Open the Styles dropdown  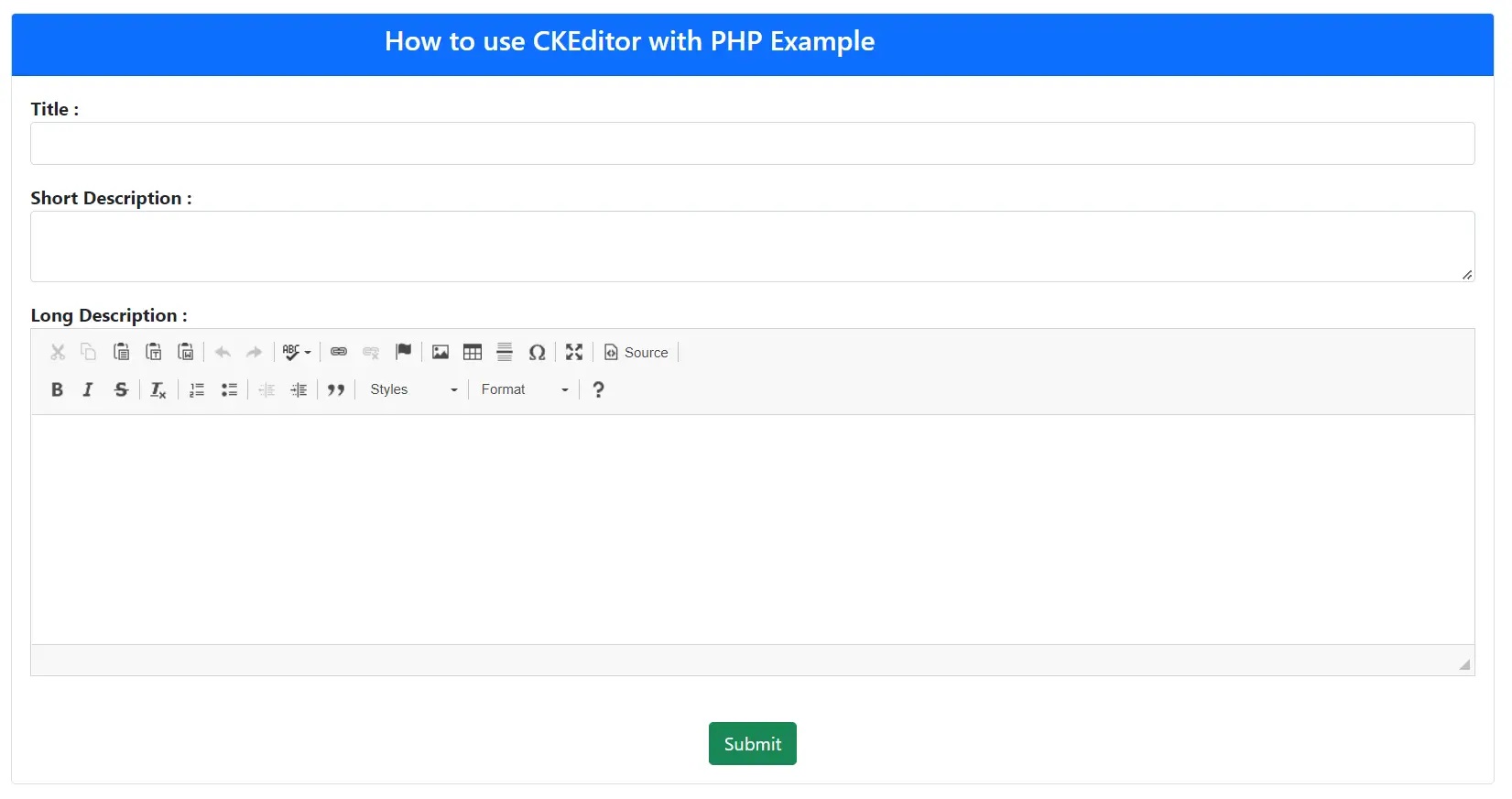point(413,389)
